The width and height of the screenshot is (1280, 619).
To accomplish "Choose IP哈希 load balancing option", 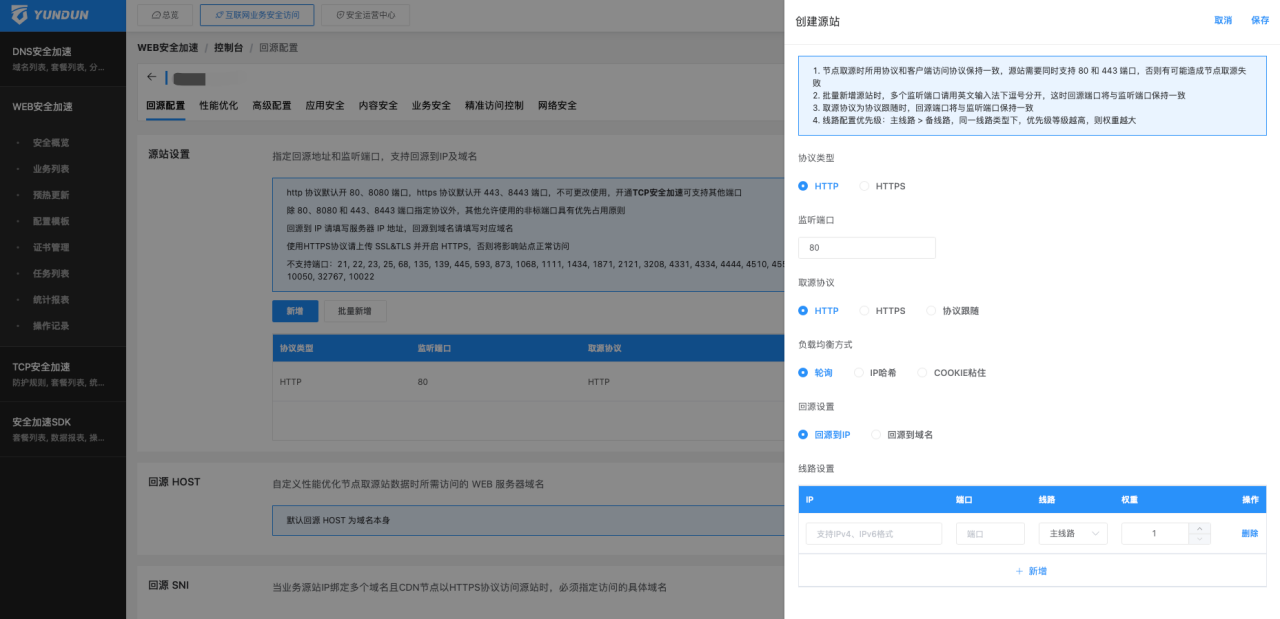I will (x=875, y=373).
